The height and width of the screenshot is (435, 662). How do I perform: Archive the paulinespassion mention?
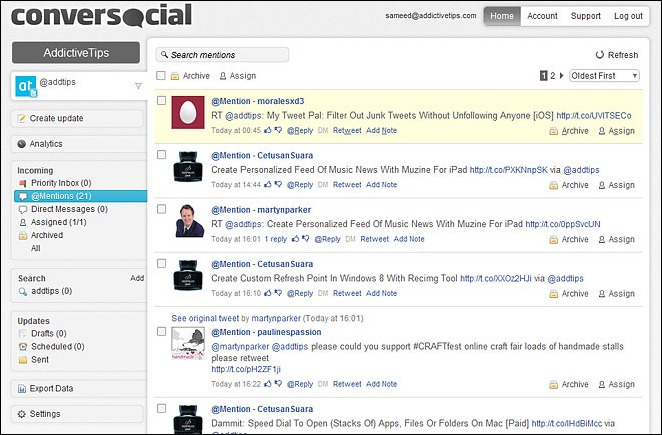[x=569, y=384]
